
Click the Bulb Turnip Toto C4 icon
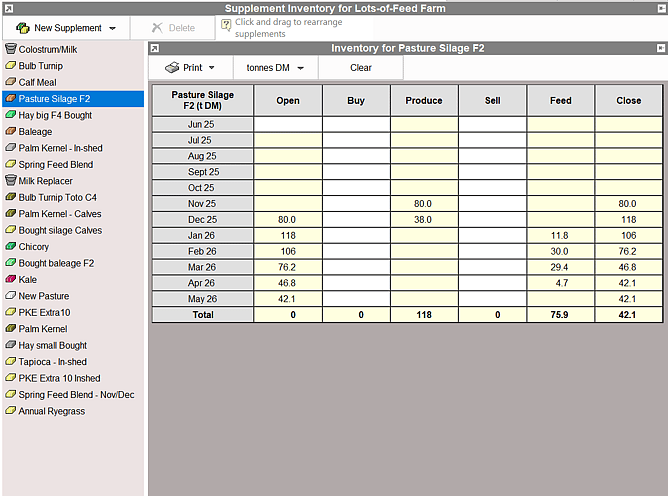coord(11,197)
